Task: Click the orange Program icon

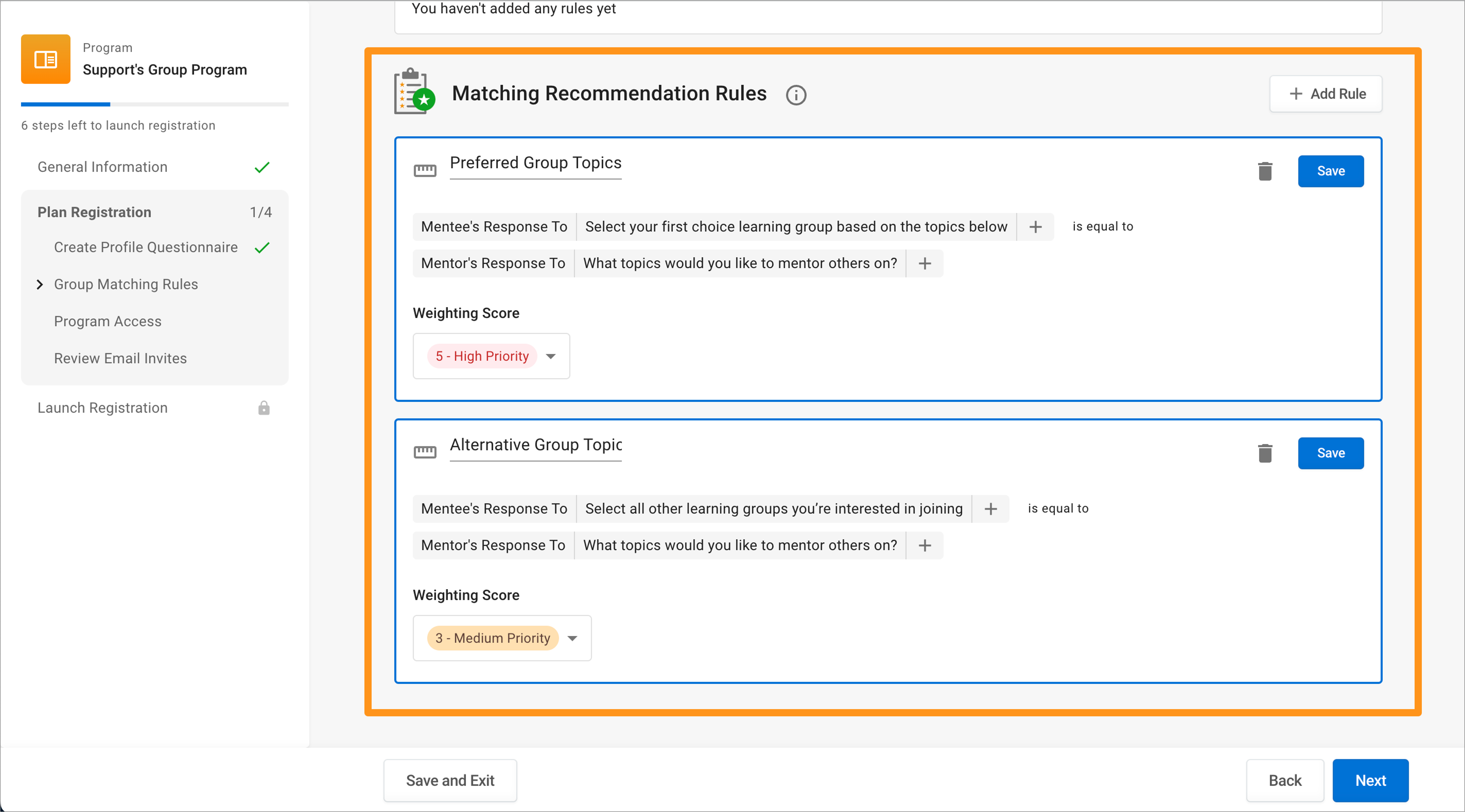Action: [45, 59]
